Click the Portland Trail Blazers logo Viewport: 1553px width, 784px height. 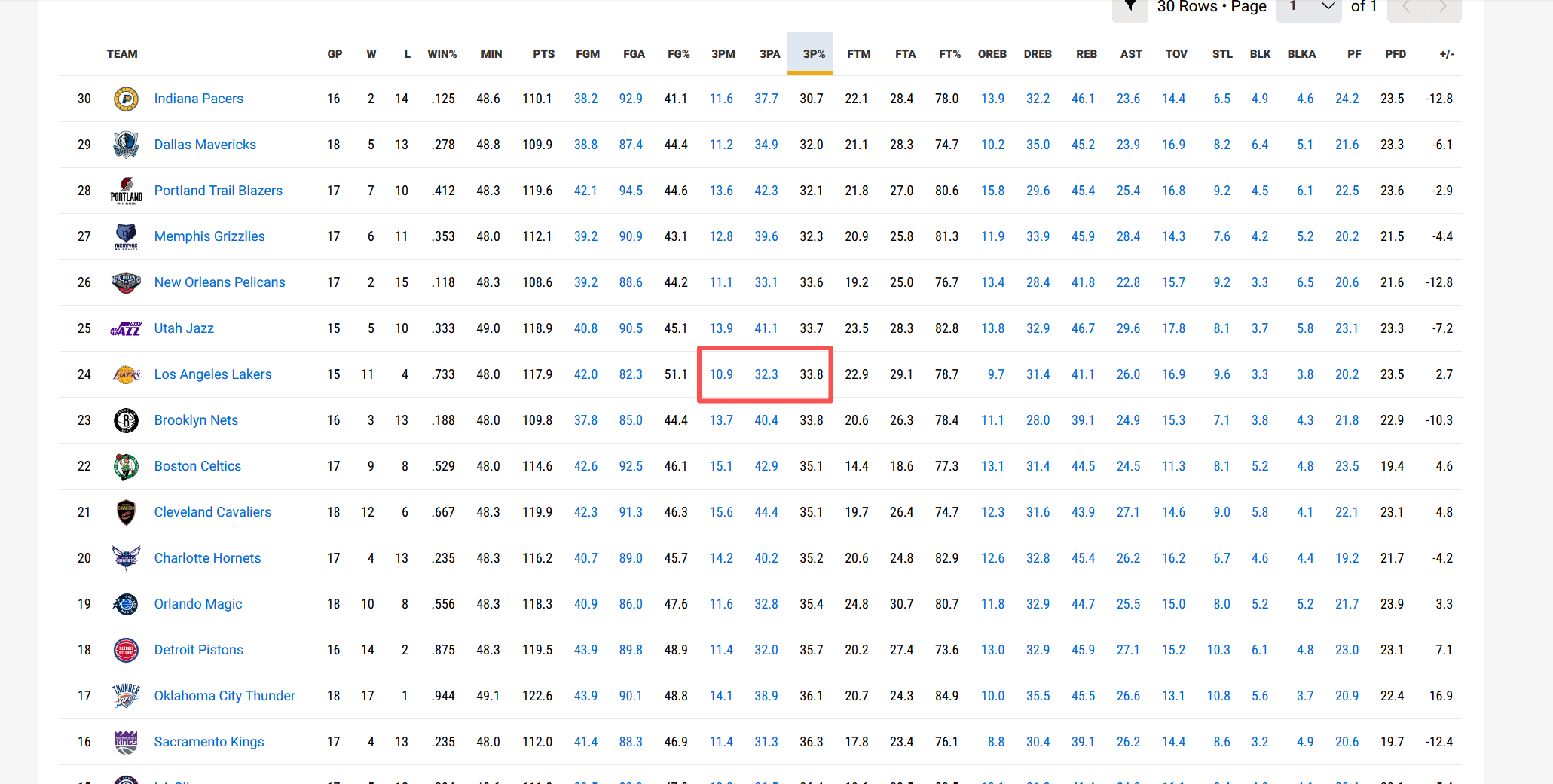coord(126,191)
